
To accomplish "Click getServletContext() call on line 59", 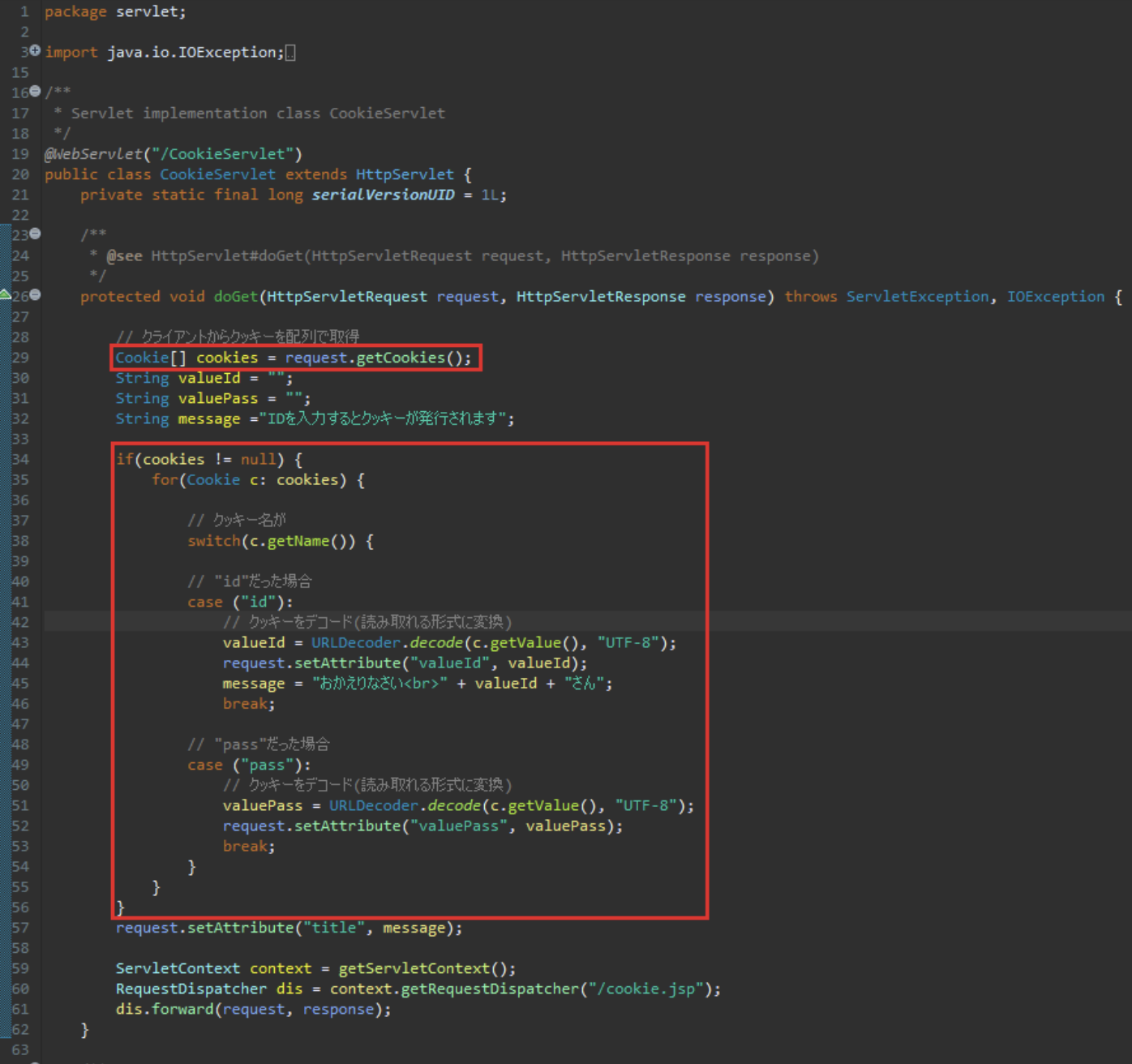I will tap(422, 969).
